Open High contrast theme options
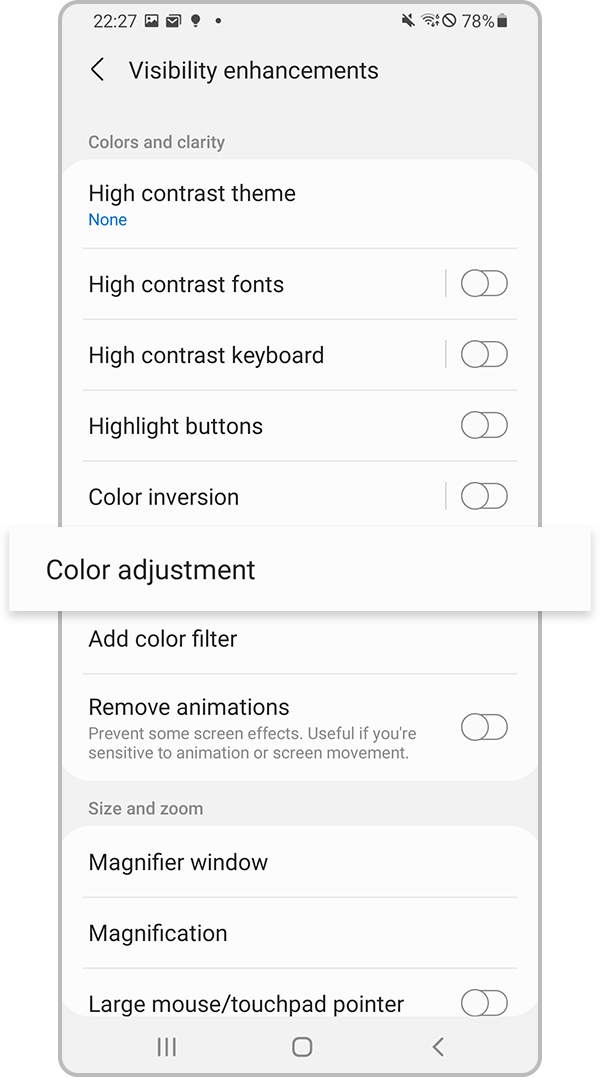600x1077 pixels. (192, 204)
